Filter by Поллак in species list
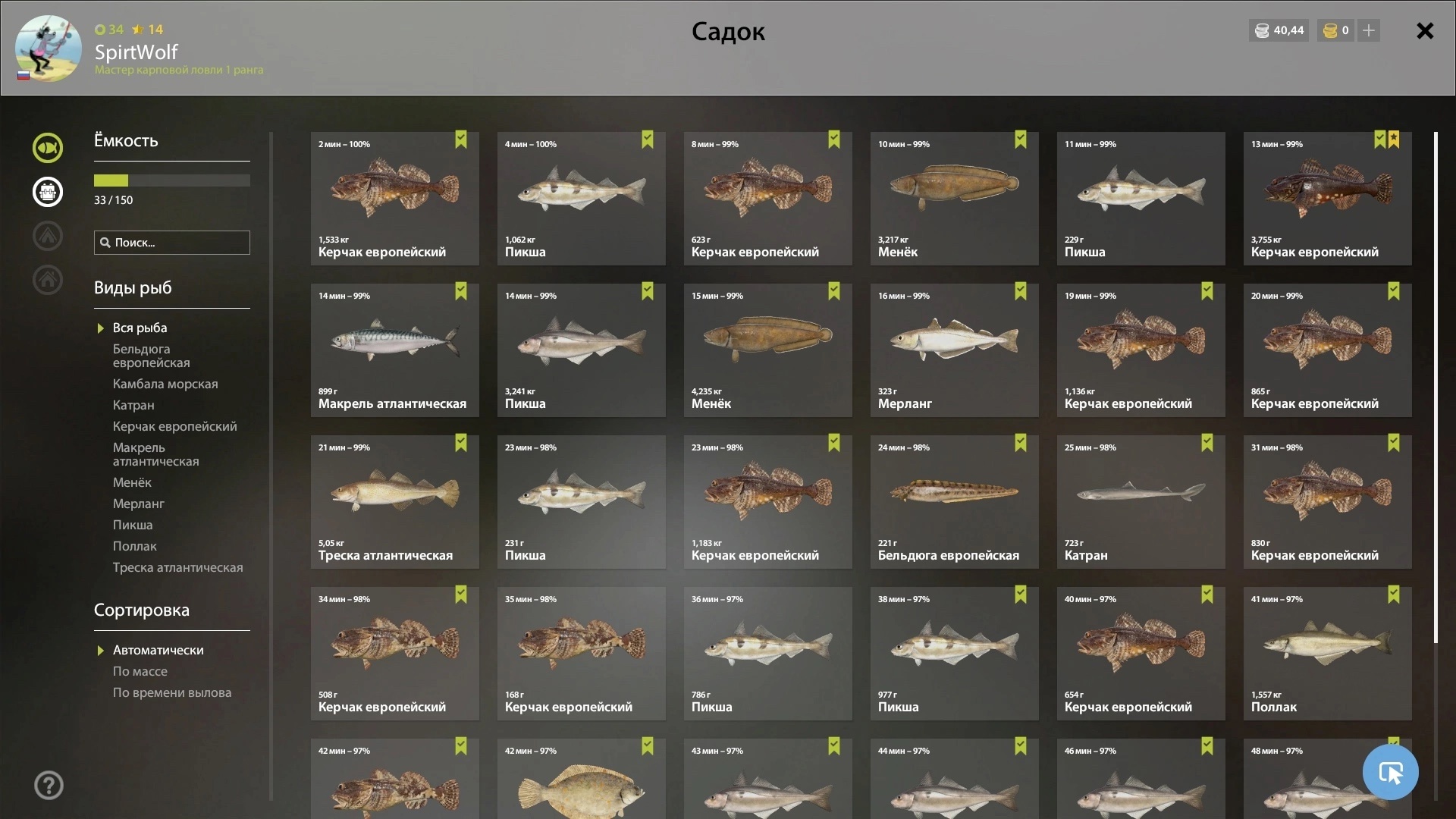Image resolution: width=1456 pixels, height=819 pixels. [135, 546]
